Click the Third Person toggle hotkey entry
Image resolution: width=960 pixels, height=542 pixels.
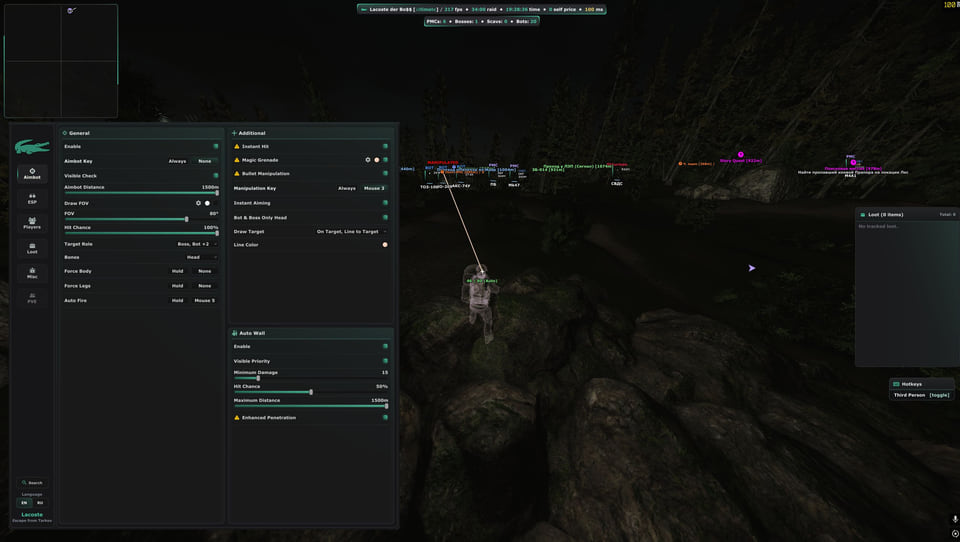click(x=921, y=395)
